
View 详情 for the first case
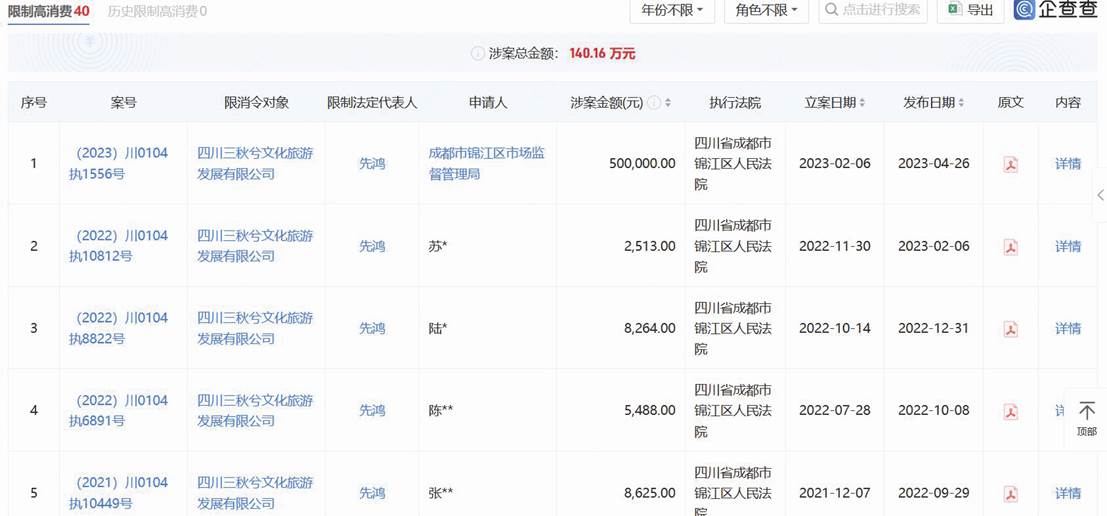pyautogui.click(x=1068, y=164)
